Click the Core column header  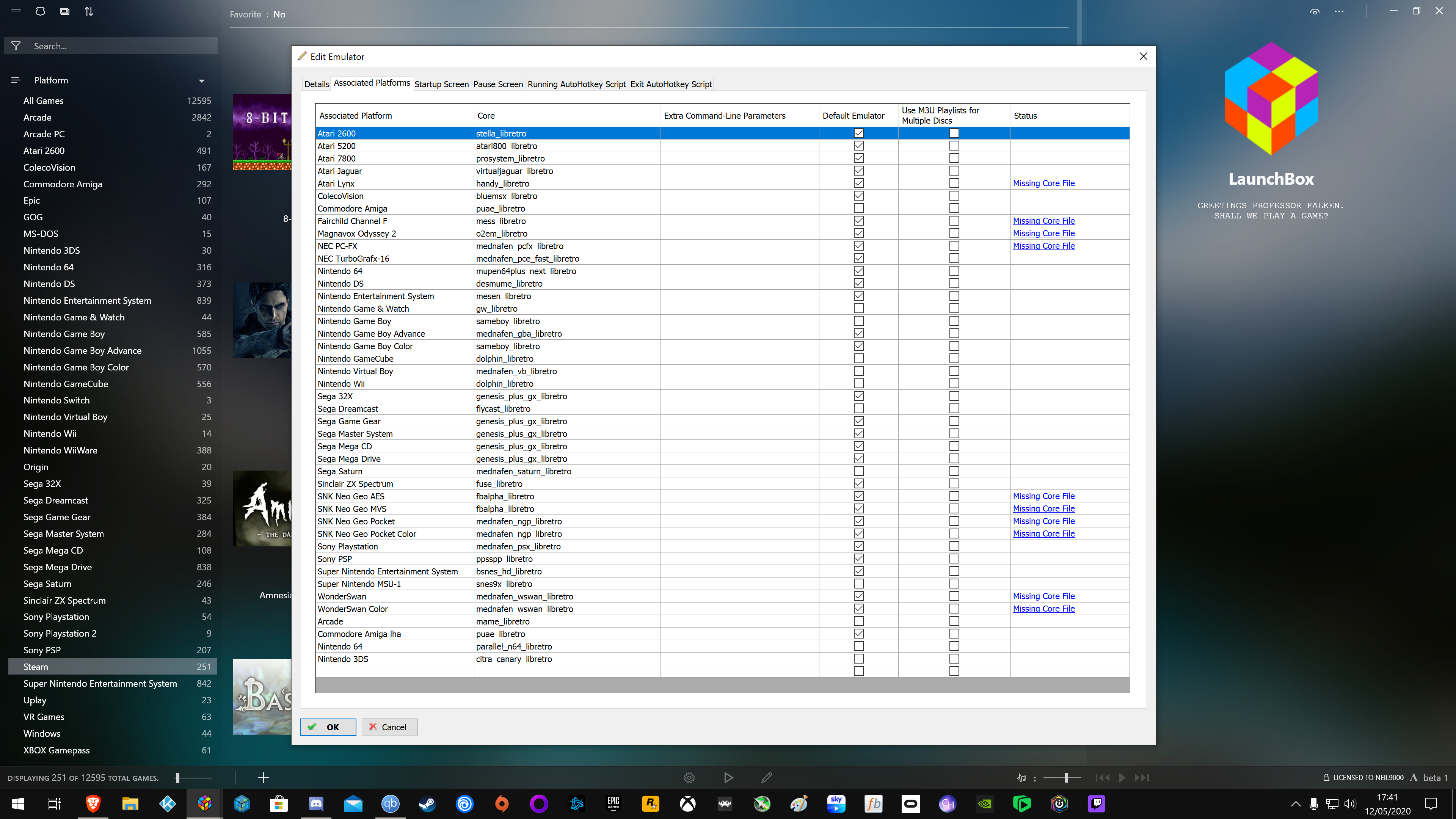click(x=567, y=115)
